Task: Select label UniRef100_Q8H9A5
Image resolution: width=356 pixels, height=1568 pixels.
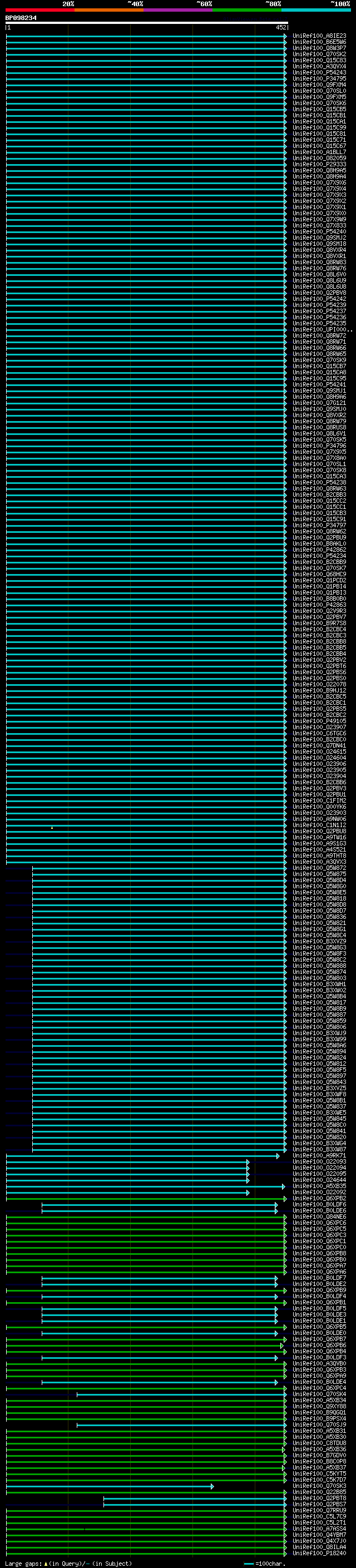Action: tap(319, 170)
